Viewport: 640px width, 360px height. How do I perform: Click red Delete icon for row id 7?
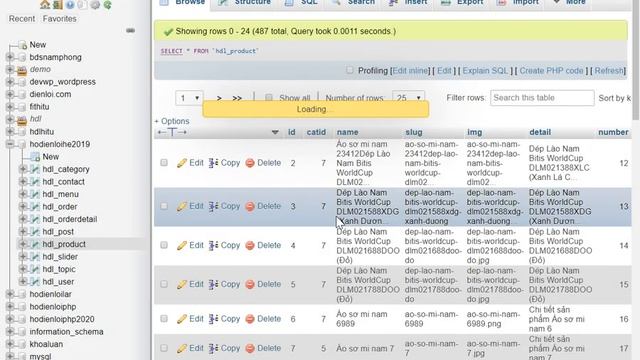(250, 349)
